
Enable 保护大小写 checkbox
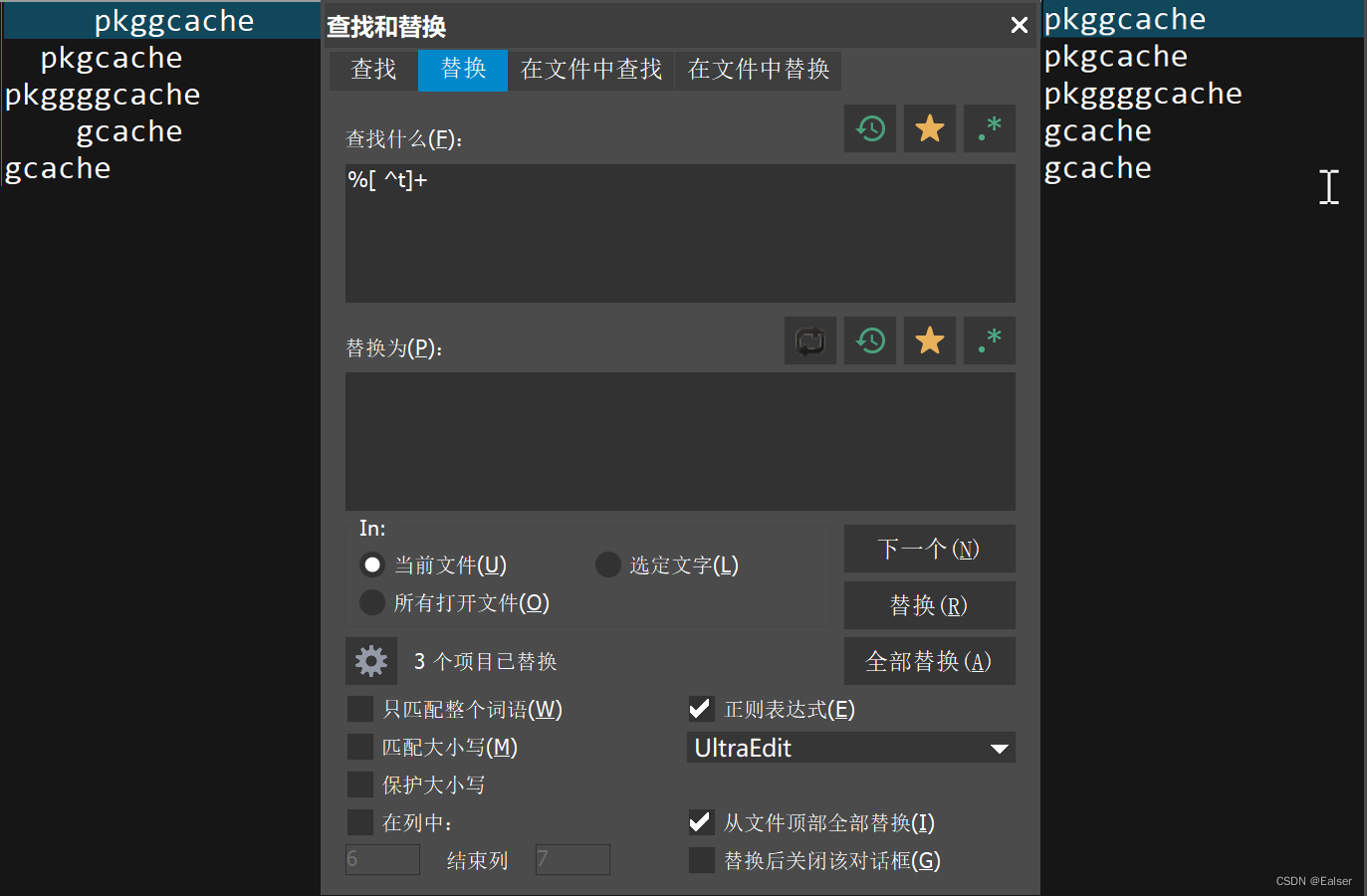pyautogui.click(x=359, y=784)
